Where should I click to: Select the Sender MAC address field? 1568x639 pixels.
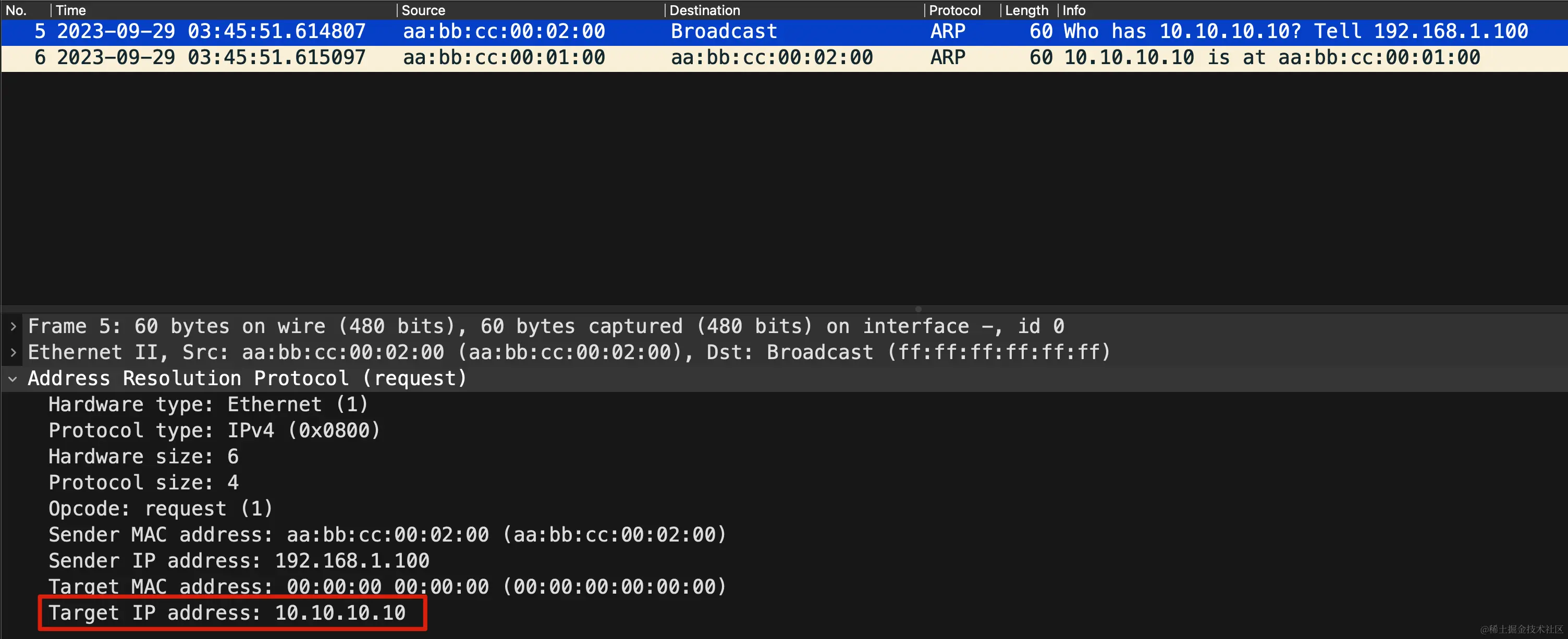386,534
